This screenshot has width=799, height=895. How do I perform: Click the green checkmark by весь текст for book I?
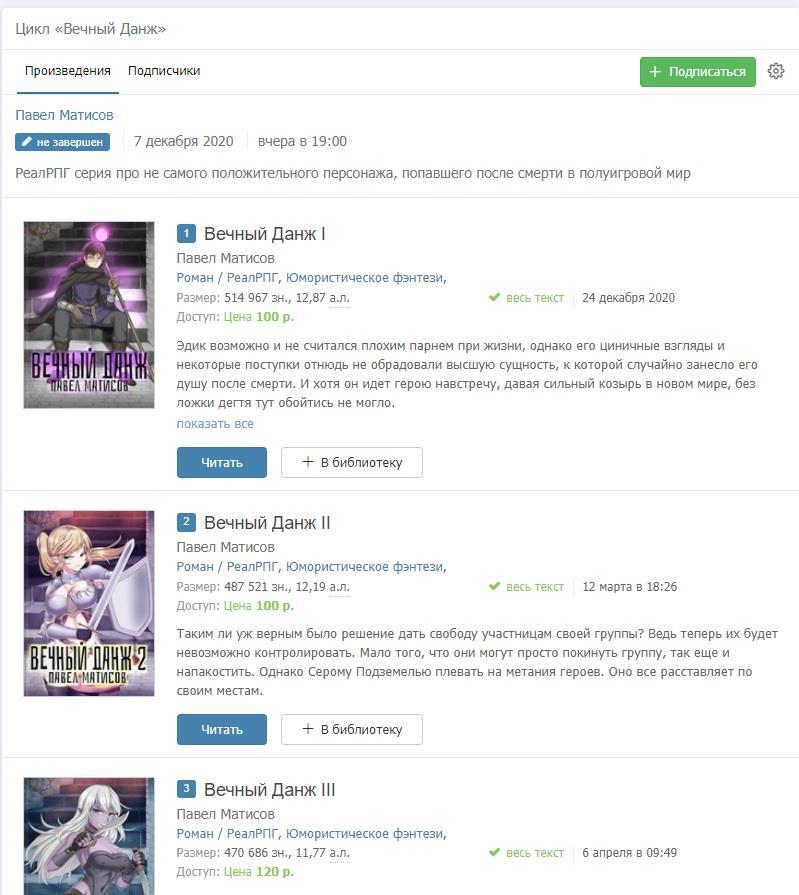(494, 297)
